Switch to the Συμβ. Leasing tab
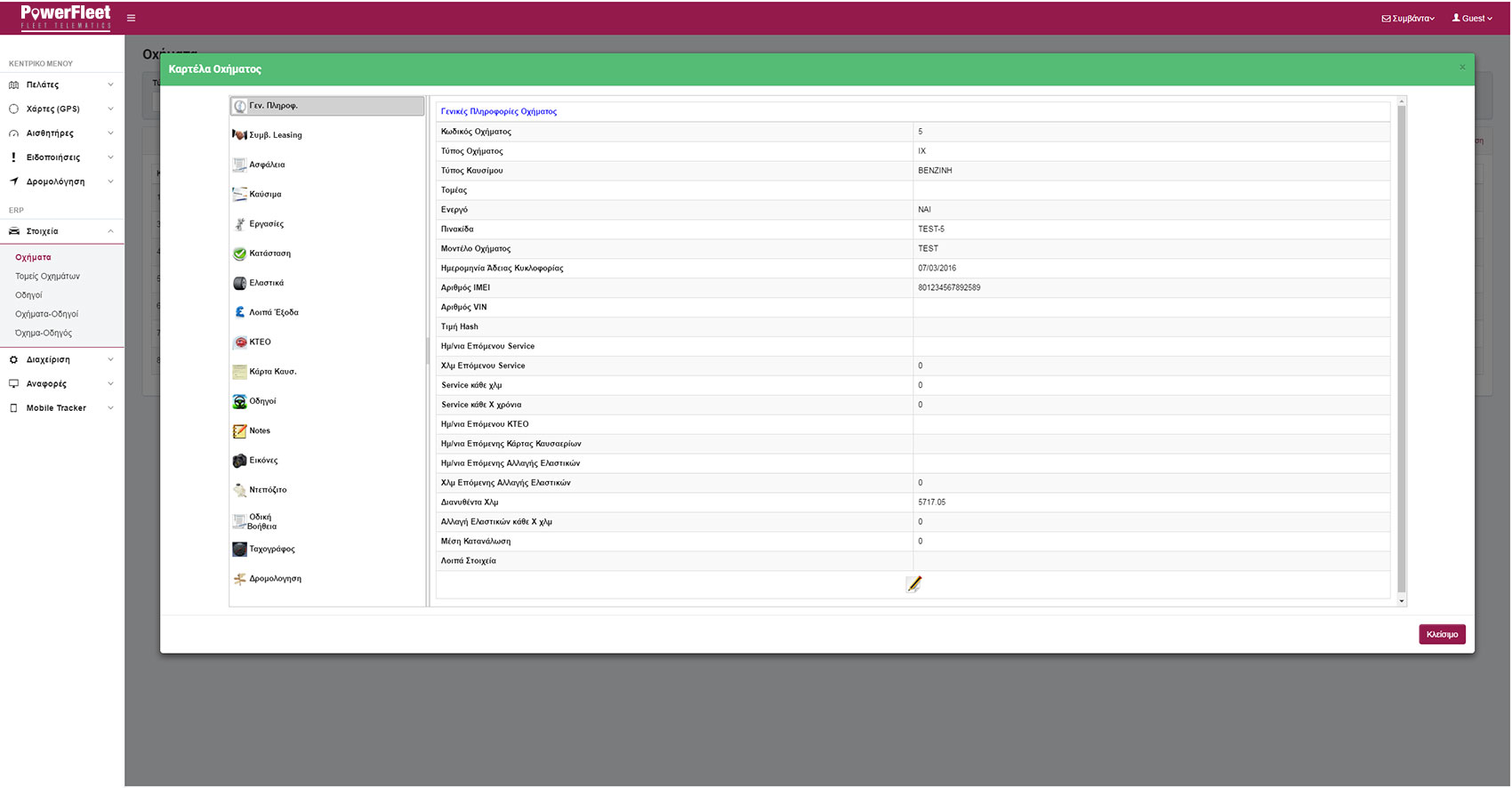Screen dimensions: 1512x788 click(275, 135)
